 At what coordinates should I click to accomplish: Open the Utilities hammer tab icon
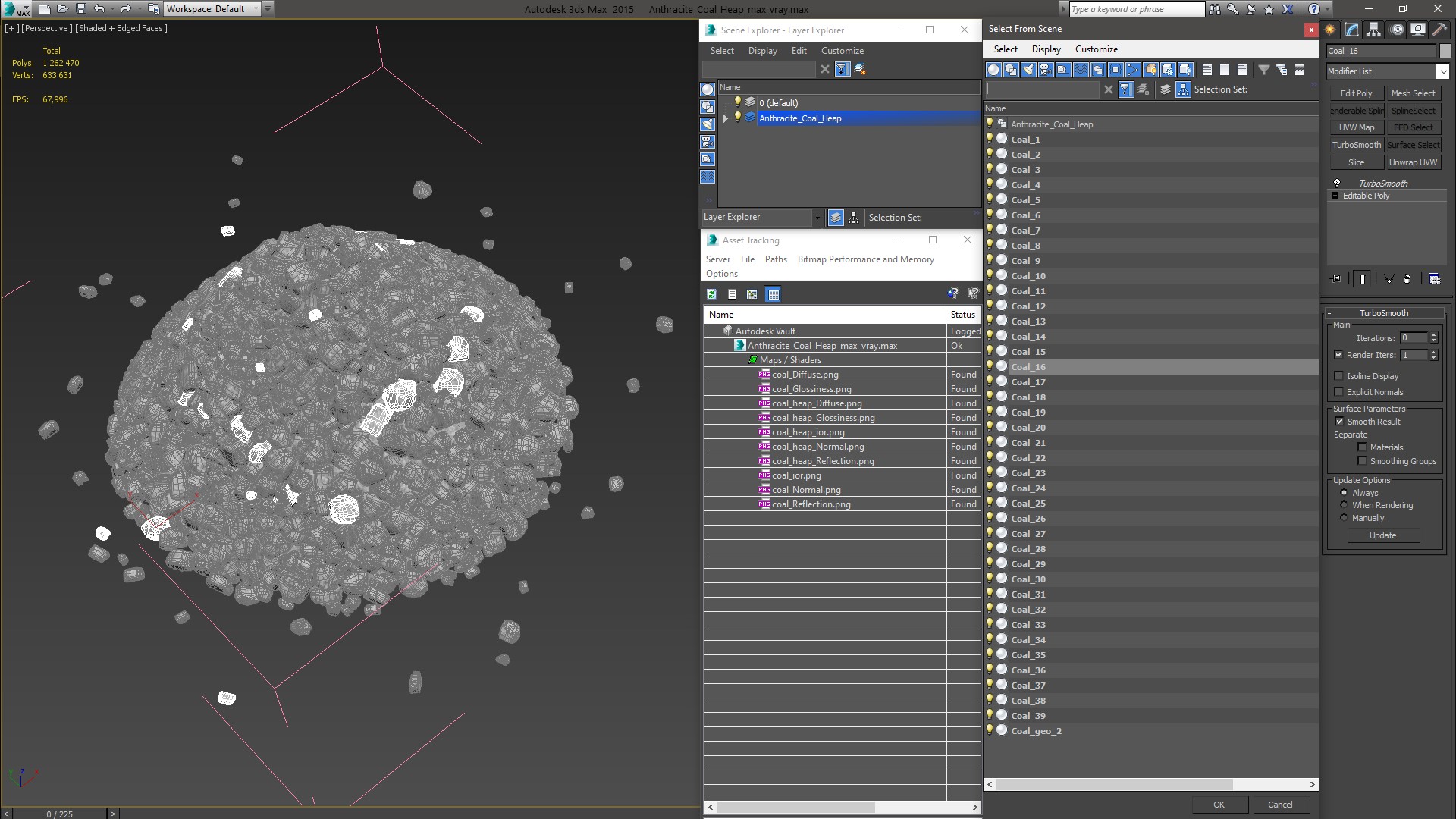1439,30
